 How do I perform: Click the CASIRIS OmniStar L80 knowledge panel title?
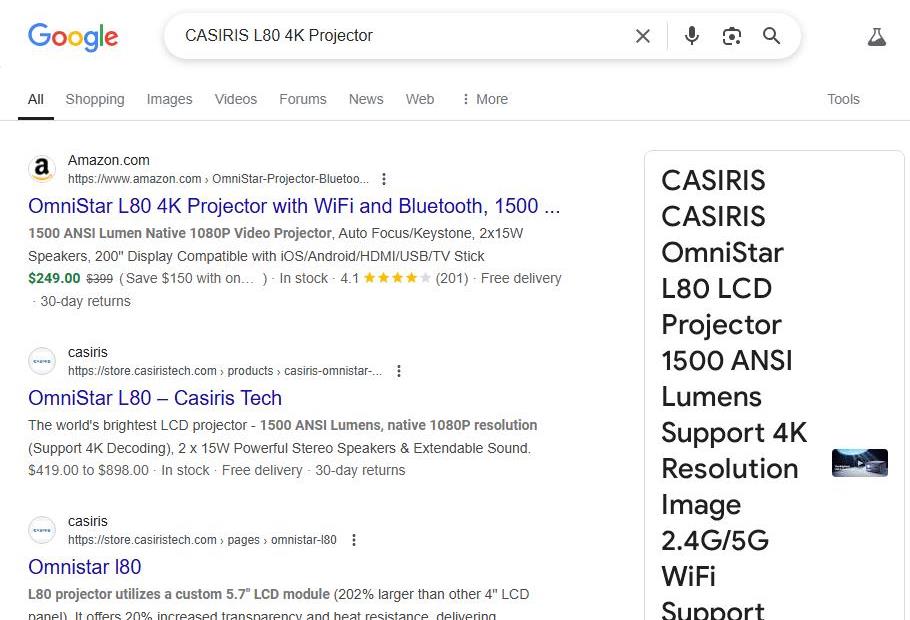[734, 395]
